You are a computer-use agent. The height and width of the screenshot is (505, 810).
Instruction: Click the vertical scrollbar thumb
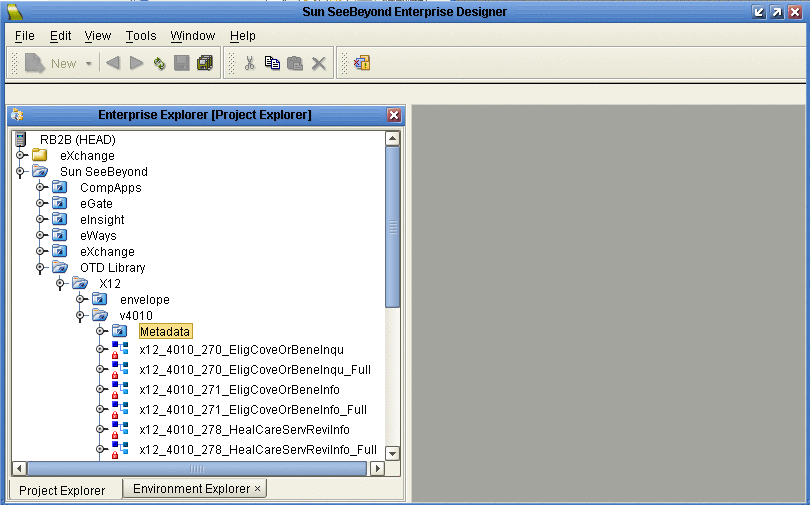click(393, 227)
